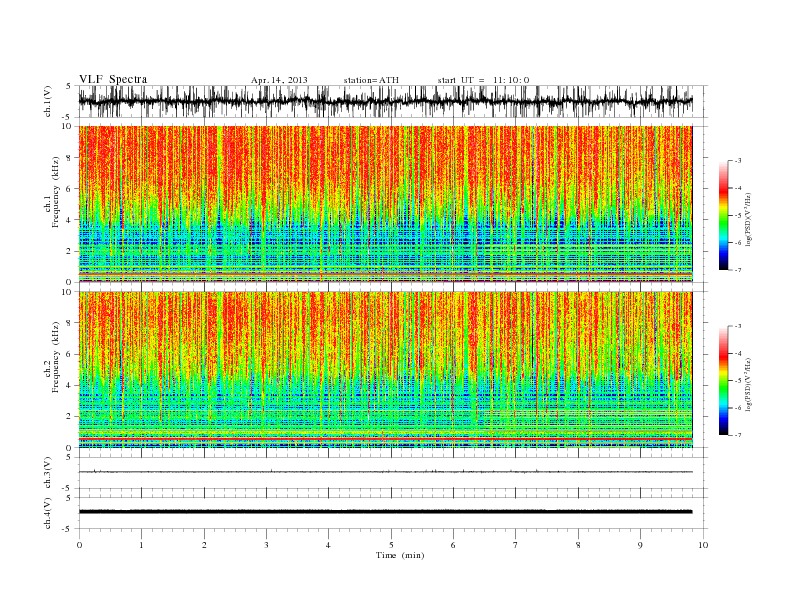Click the "ch.3(V)" axis label

click(48, 473)
